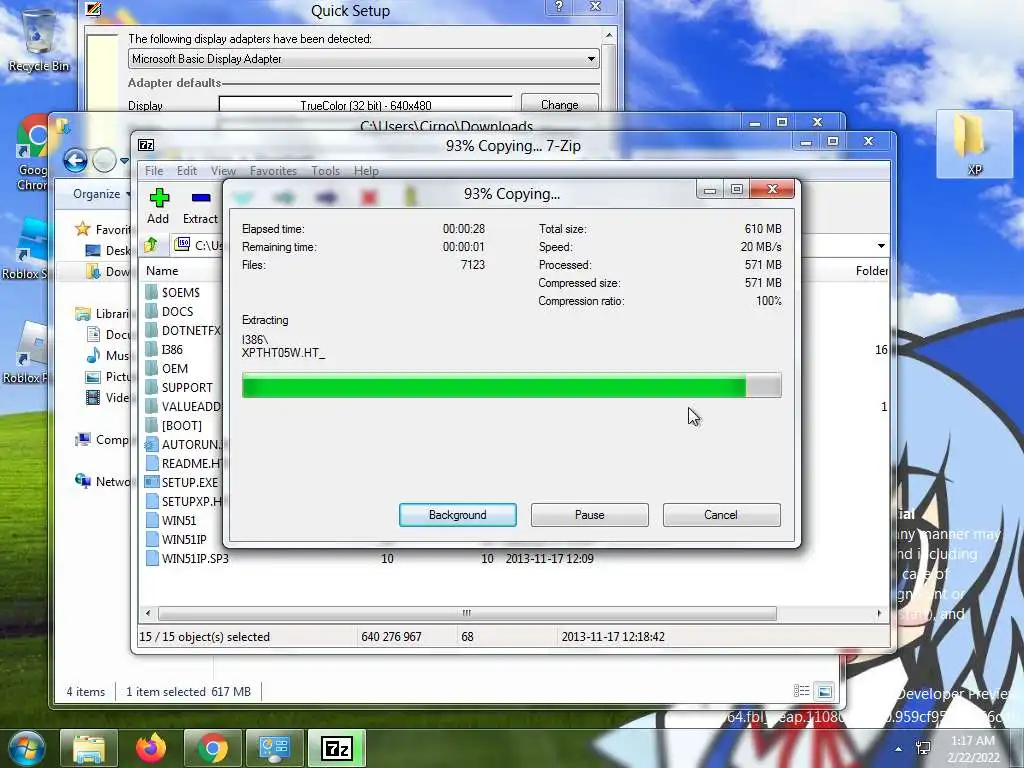Select the SETUP.EXE file

click(x=189, y=482)
